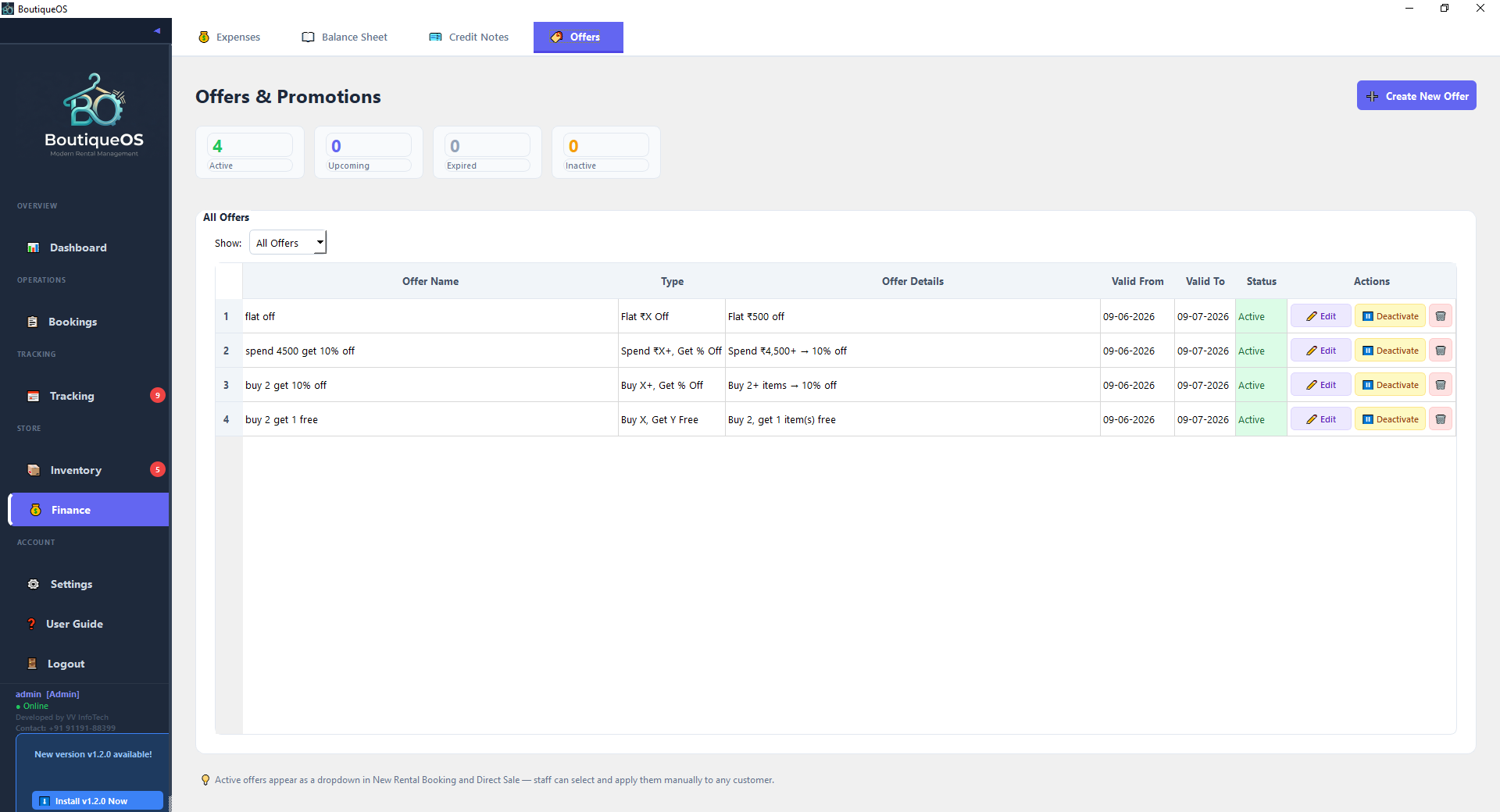
Task: Click the Balance Sheet book icon
Action: [308, 37]
